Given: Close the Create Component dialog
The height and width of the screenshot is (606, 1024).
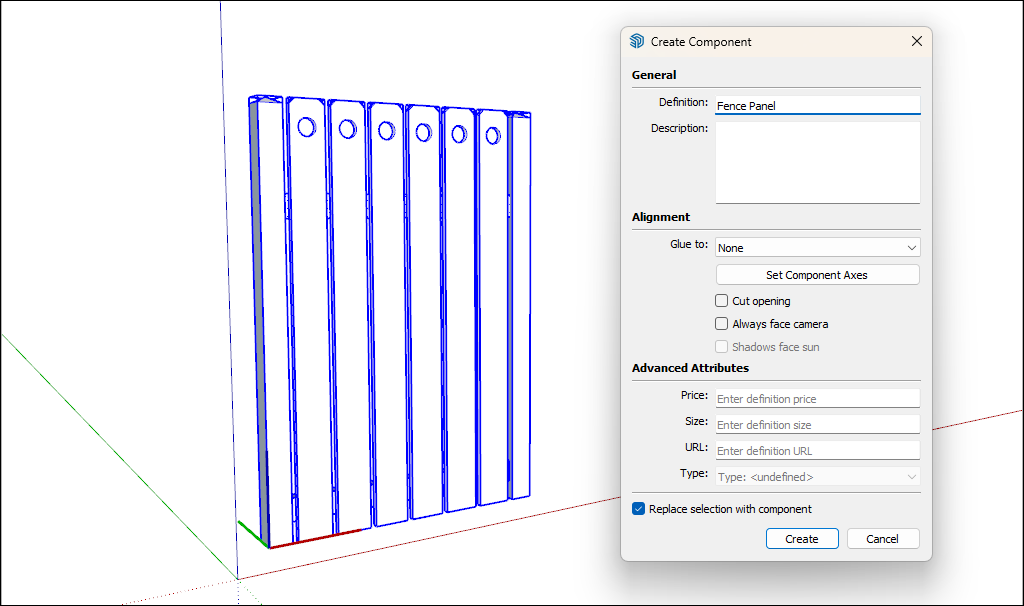Looking at the screenshot, I should [916, 41].
